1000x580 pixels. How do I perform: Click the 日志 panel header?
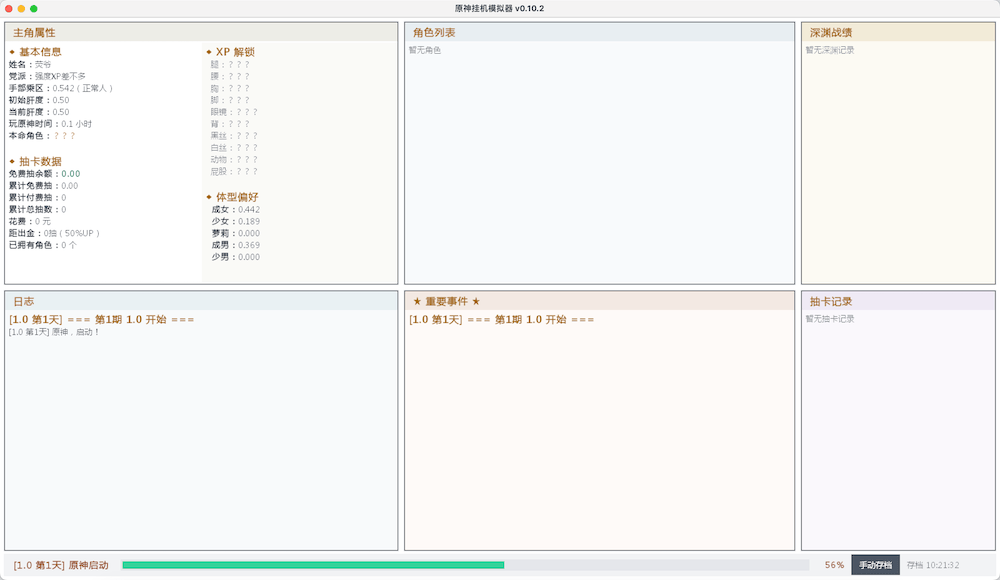[x=201, y=301]
